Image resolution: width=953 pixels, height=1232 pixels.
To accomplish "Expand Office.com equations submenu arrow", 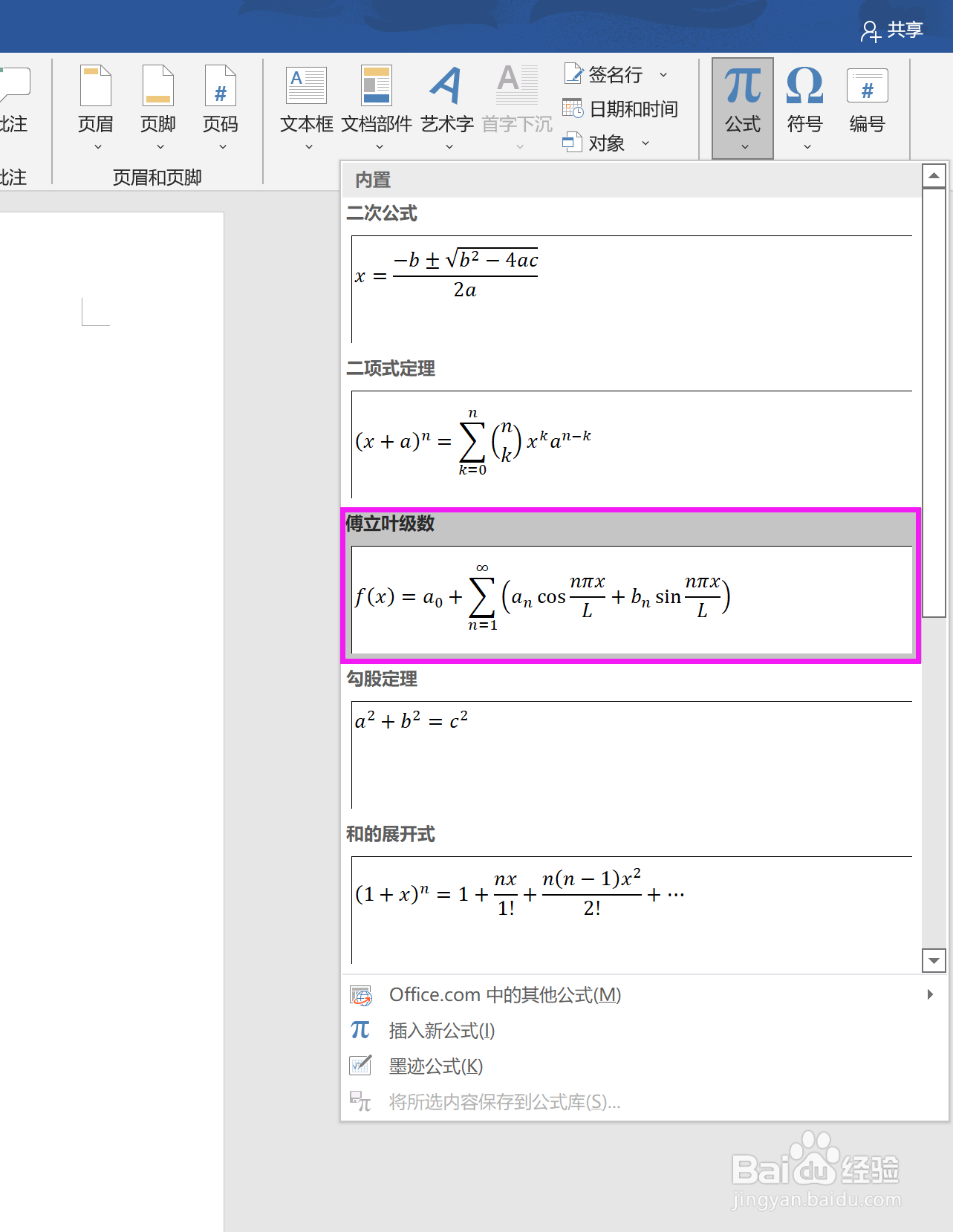I will [930, 994].
